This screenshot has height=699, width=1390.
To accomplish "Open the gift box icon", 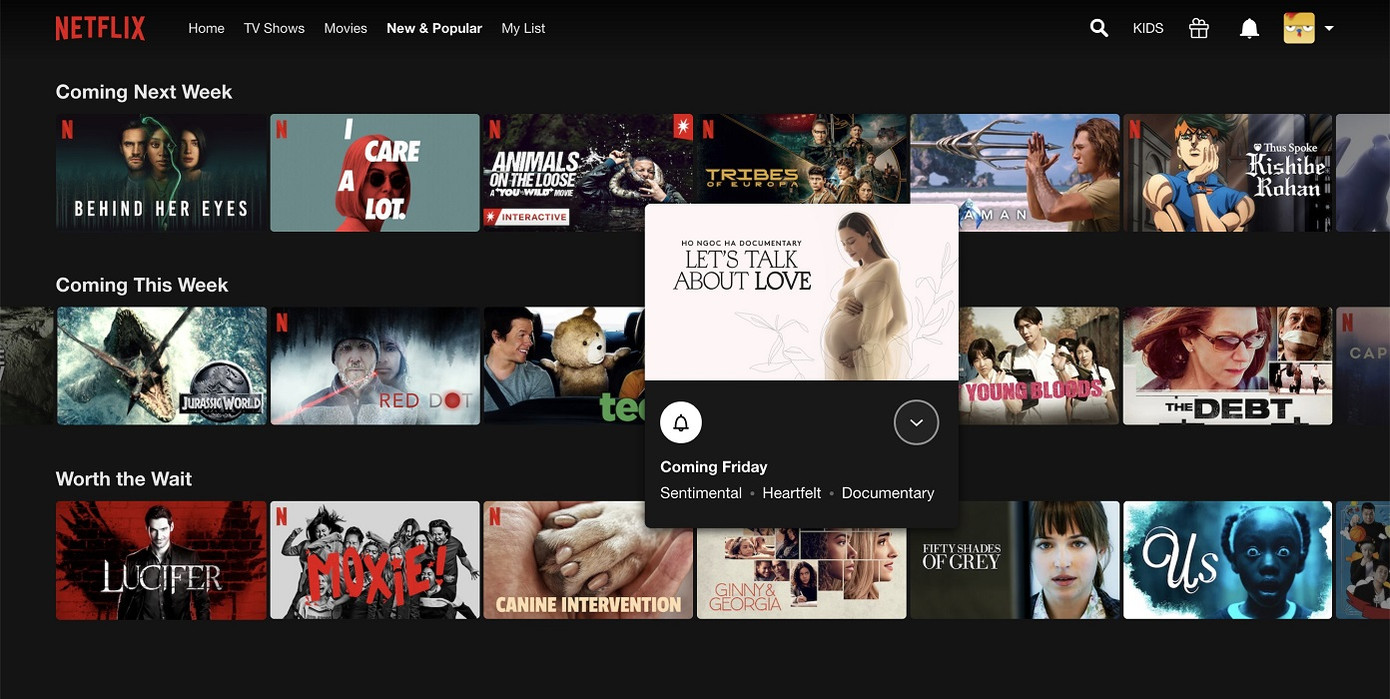I will click(x=1198, y=28).
